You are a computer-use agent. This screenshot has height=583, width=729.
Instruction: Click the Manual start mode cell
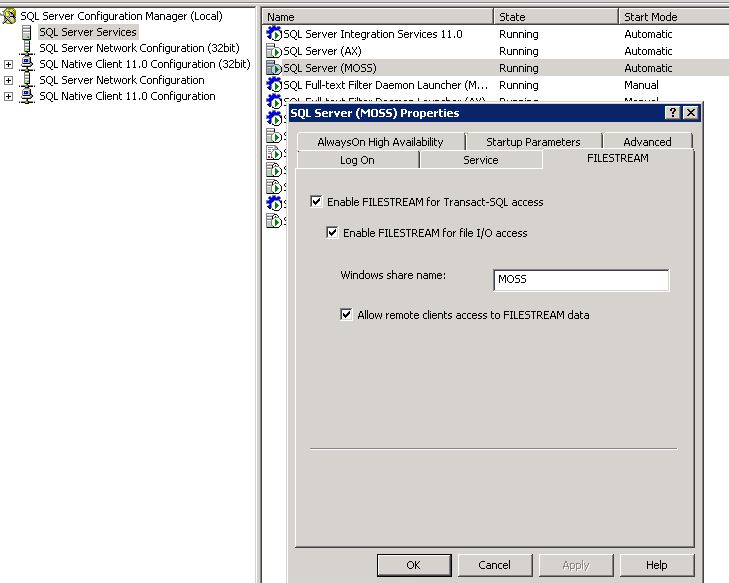tap(641, 85)
